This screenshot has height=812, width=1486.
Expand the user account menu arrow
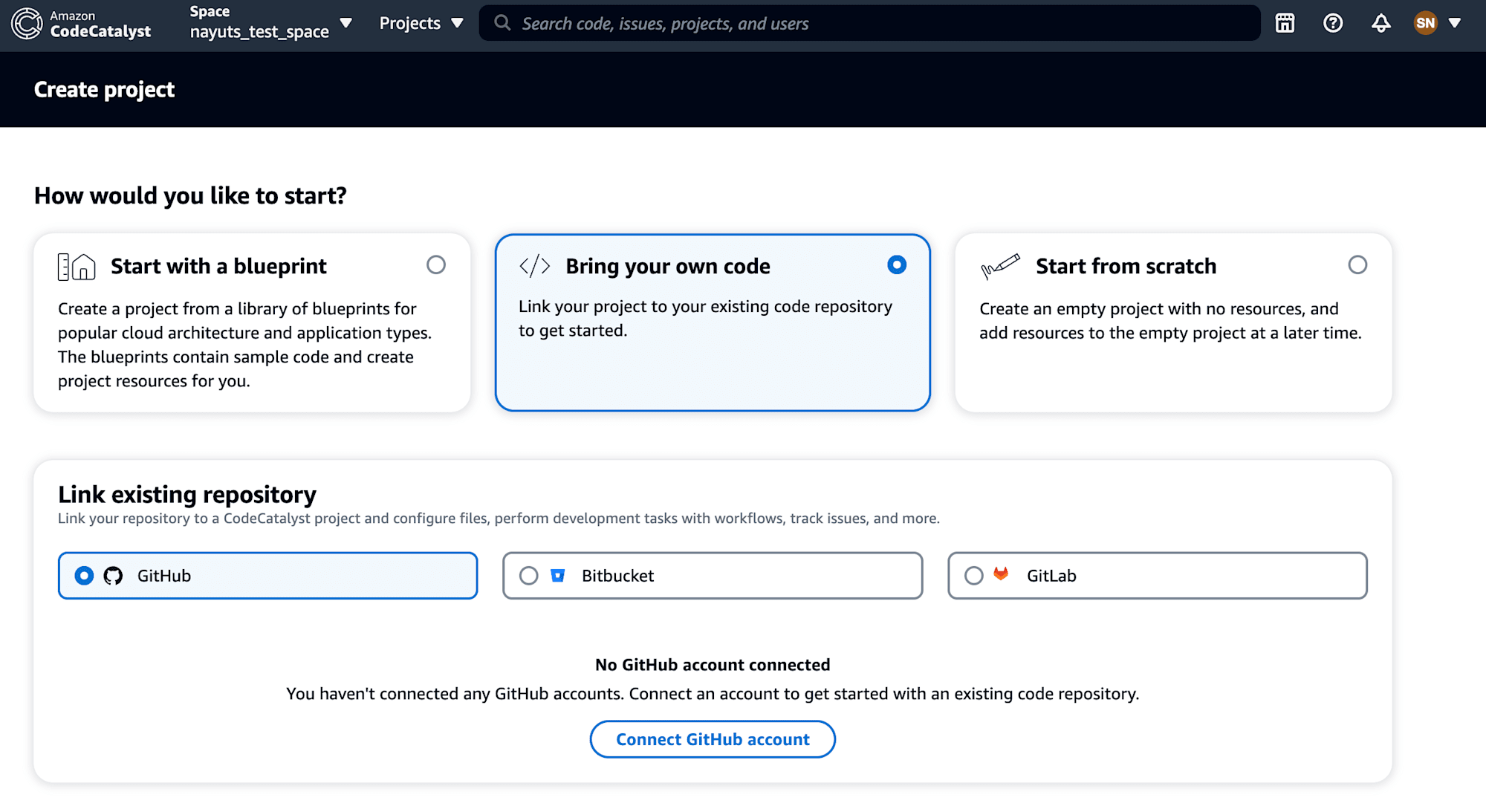tap(1455, 23)
